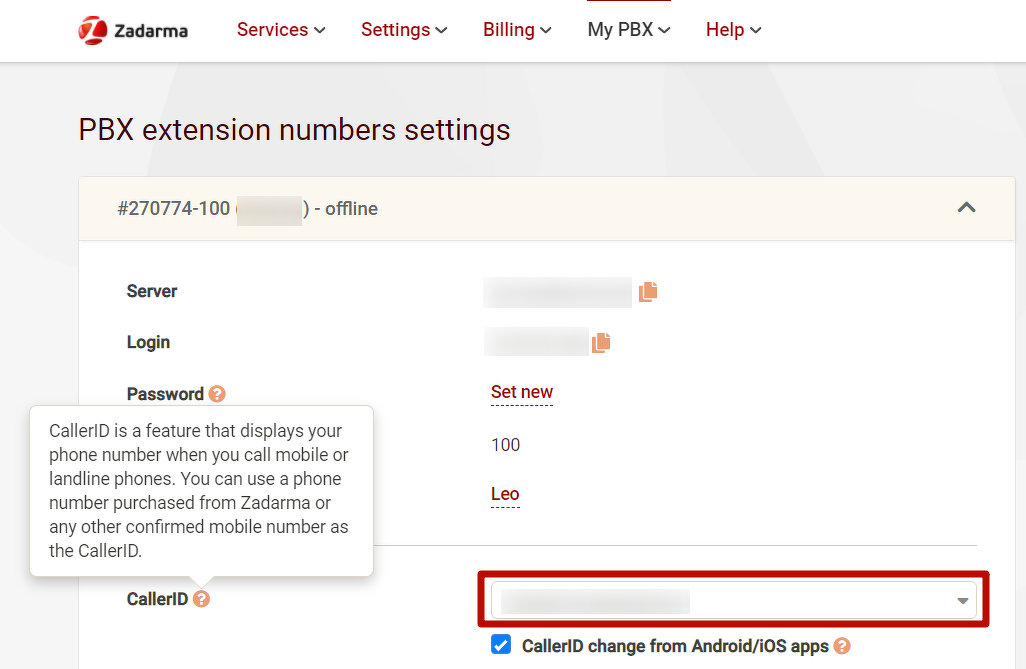Click the Set new password link
Viewport: 1026px width, 669px height.
tap(521, 392)
